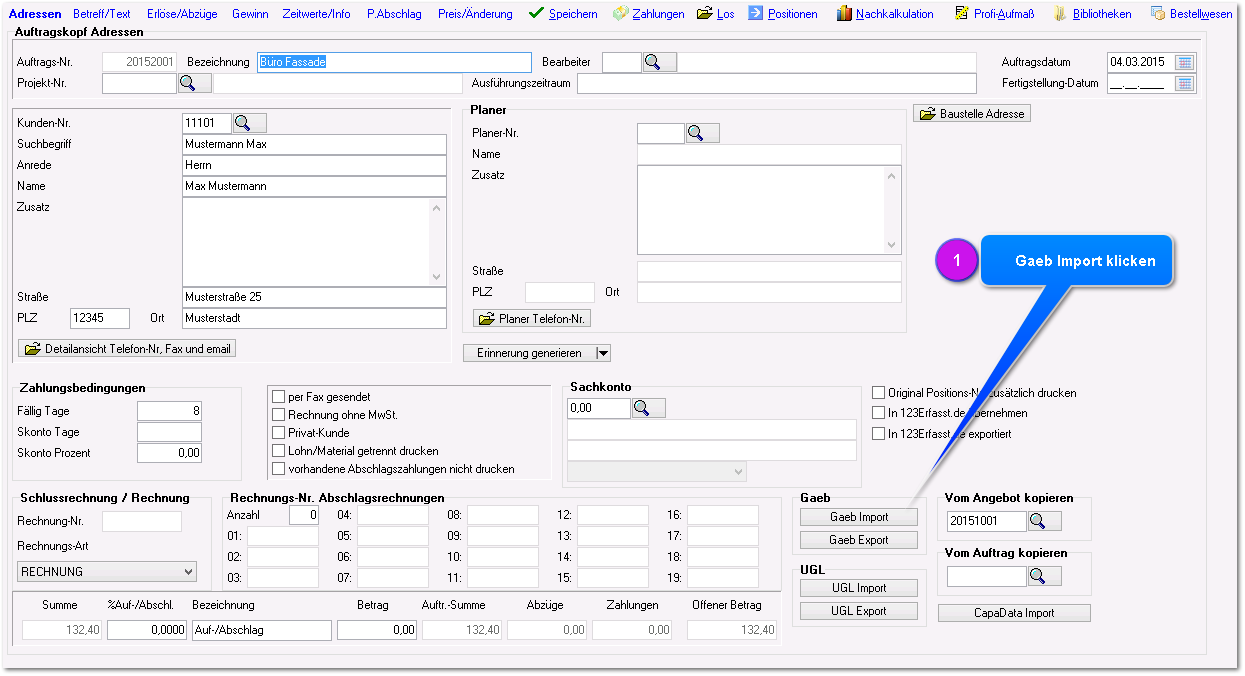Open the Auftragsdatum calendar picker
Viewport: 1245px width, 676px height.
[x=1186, y=62]
